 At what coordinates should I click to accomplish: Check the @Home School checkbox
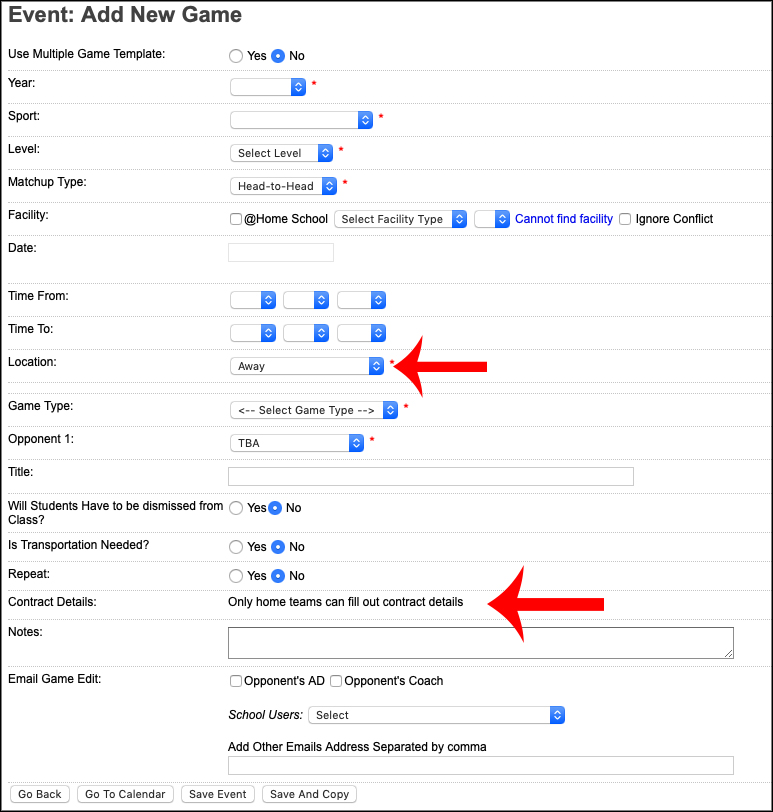(236, 219)
